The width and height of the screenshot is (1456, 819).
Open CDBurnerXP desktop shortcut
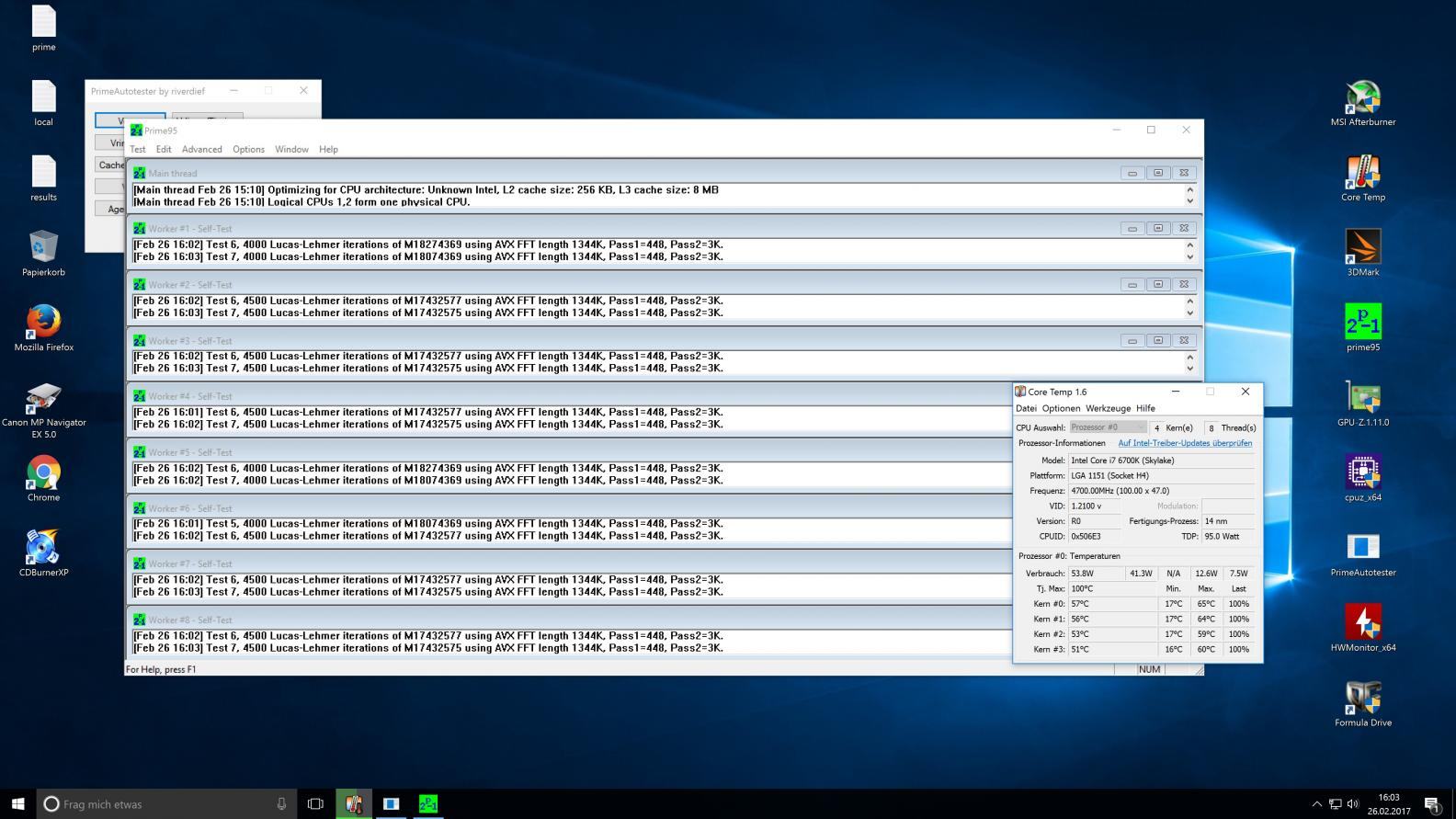click(43, 553)
